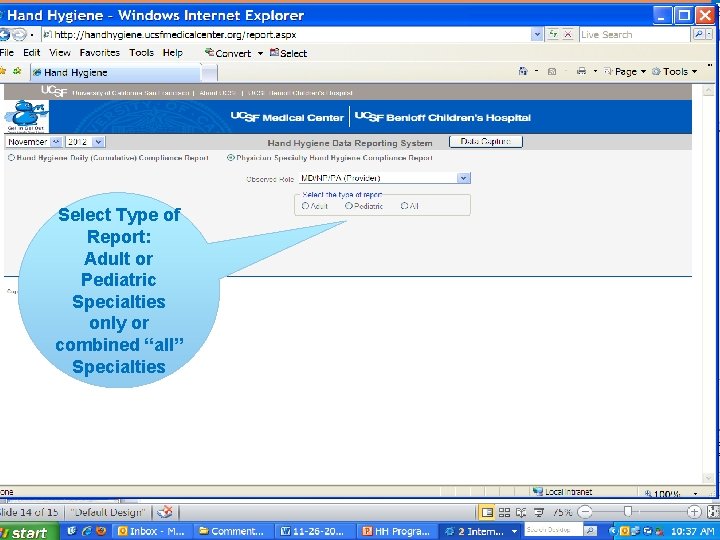The height and width of the screenshot is (540, 720).
Task: Click the Favorites Center star icon
Action: 3,71
